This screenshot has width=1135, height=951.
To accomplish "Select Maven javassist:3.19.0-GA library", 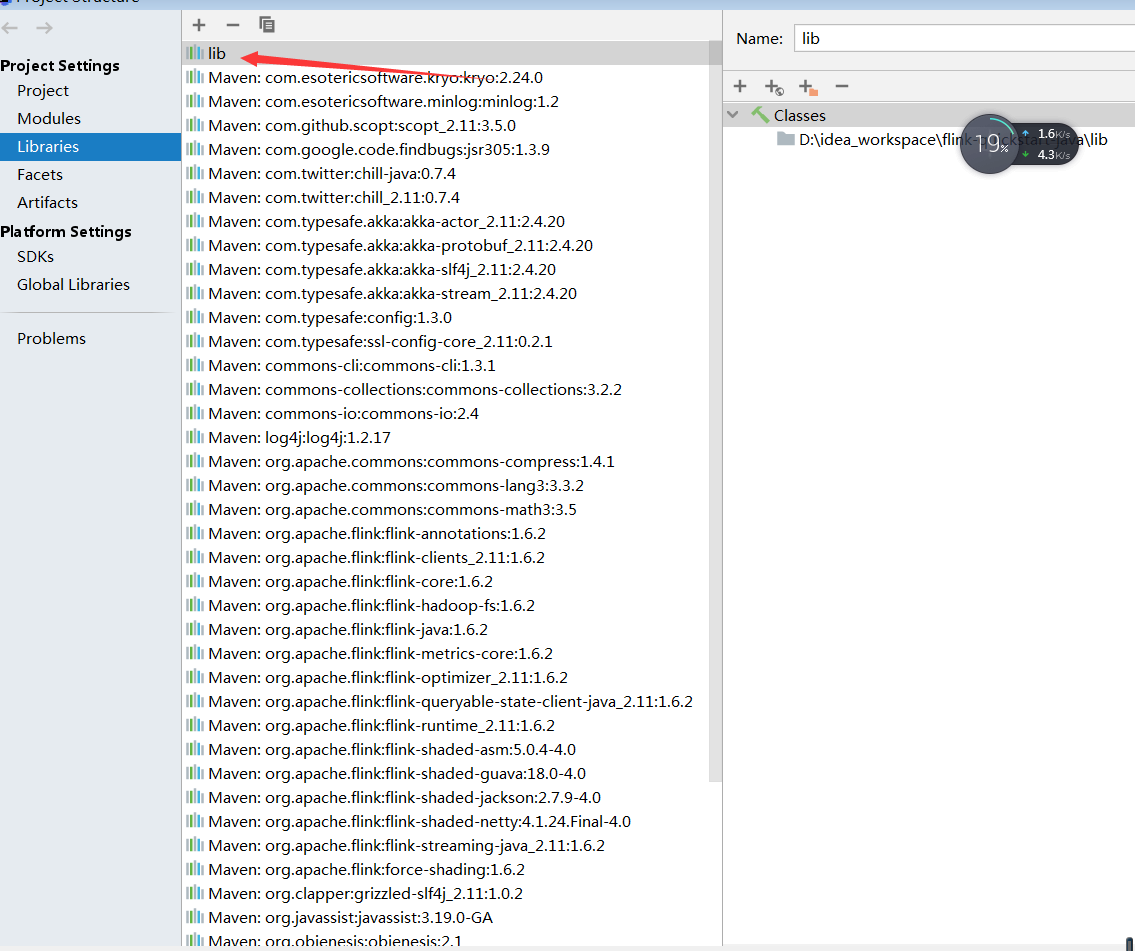I will (x=445, y=918).
